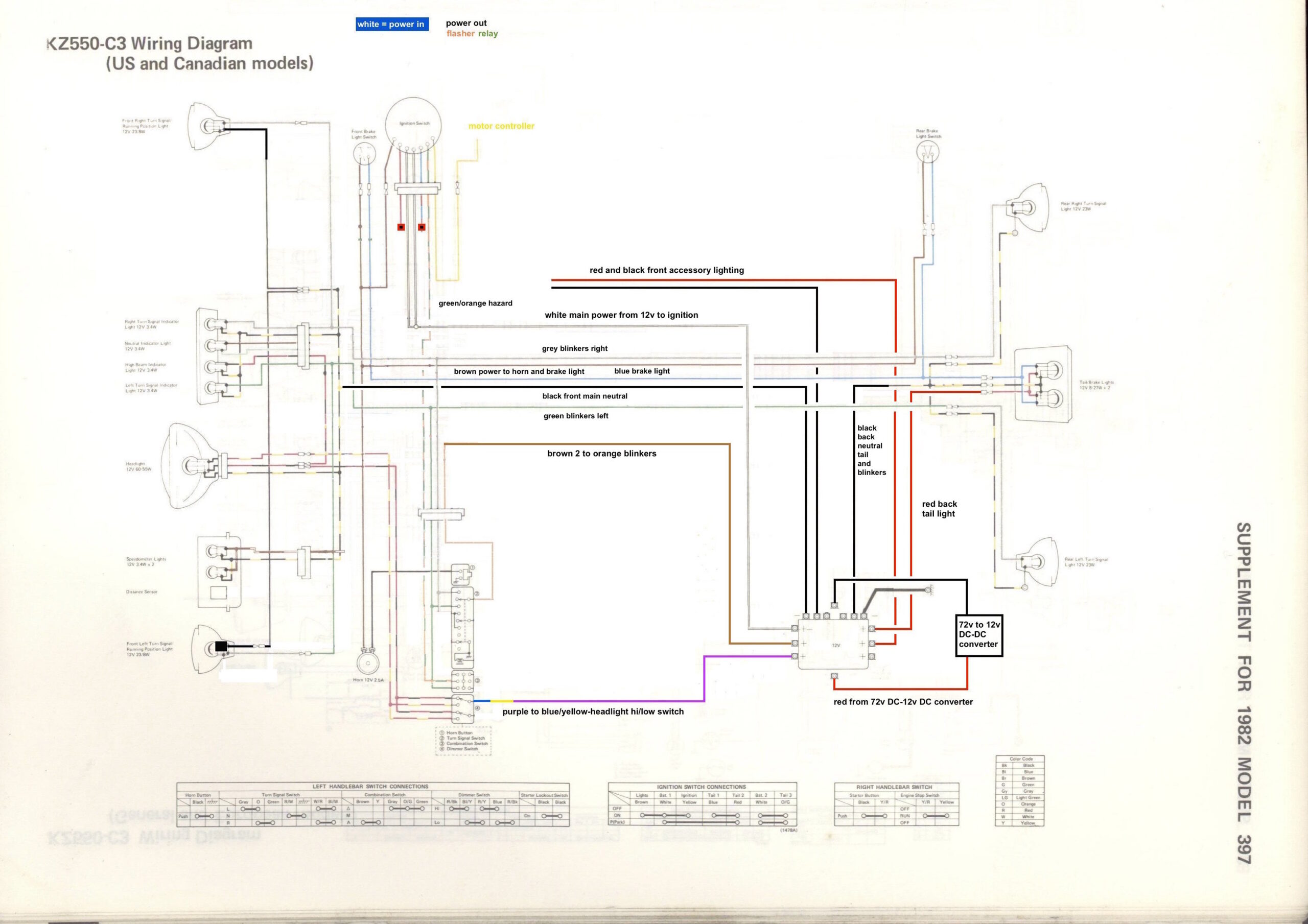The width and height of the screenshot is (1308, 924).
Task: Click the Horn Button symbol numbered 1
Action: 461,575
